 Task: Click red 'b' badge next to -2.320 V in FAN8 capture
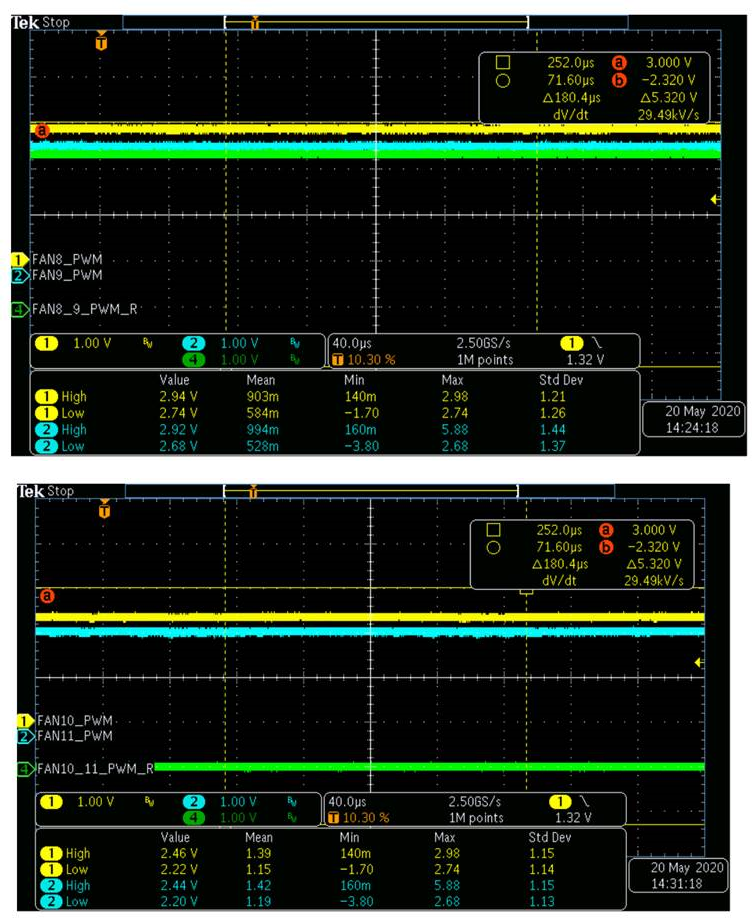[619, 80]
